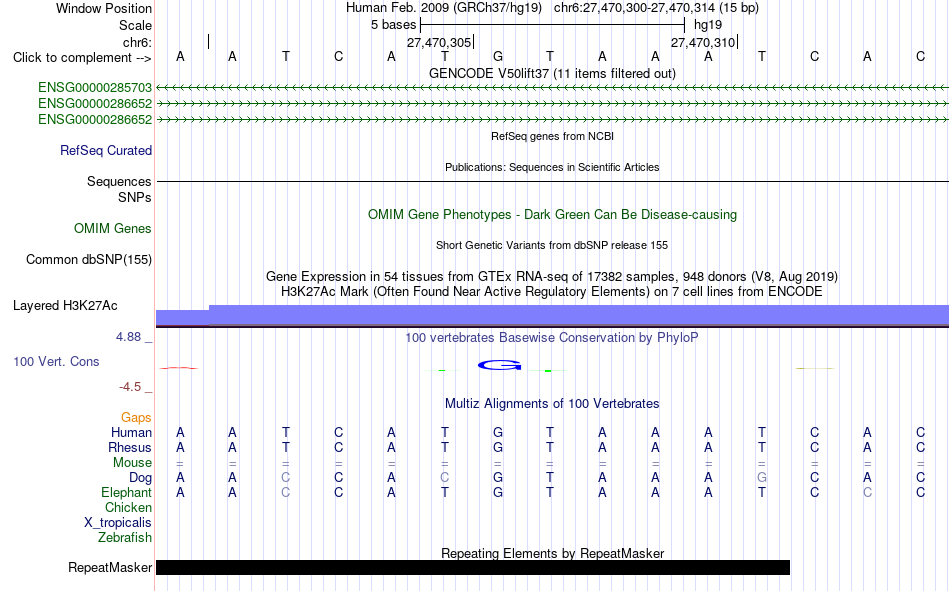Click the black RepeatMasker element bar
950x591 pixels.
[473, 567]
